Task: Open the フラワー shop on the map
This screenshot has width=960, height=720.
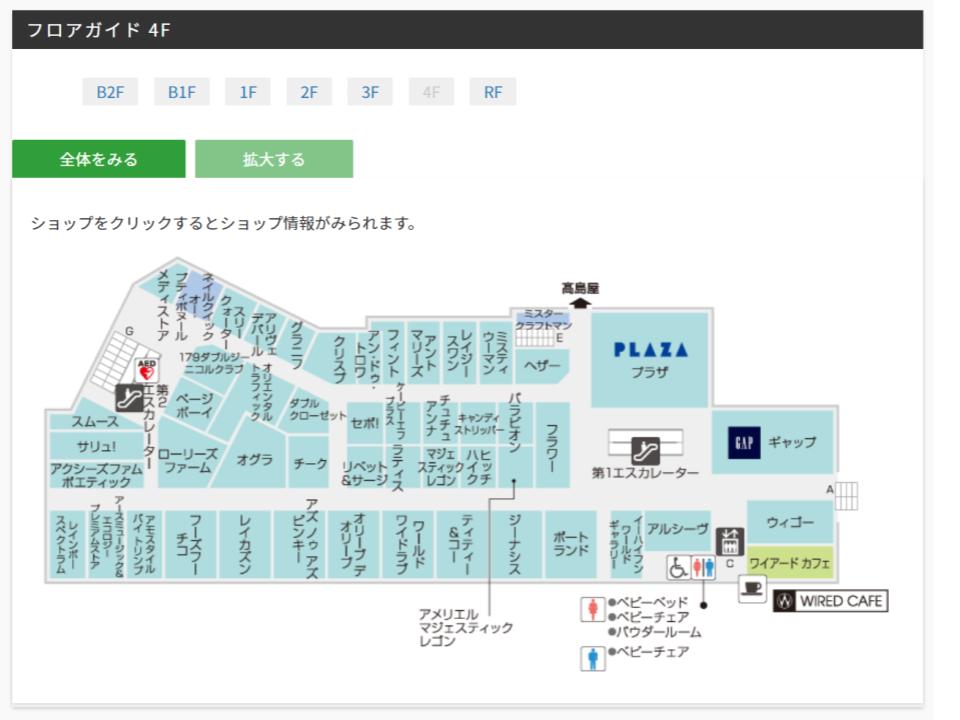Action: click(x=552, y=444)
